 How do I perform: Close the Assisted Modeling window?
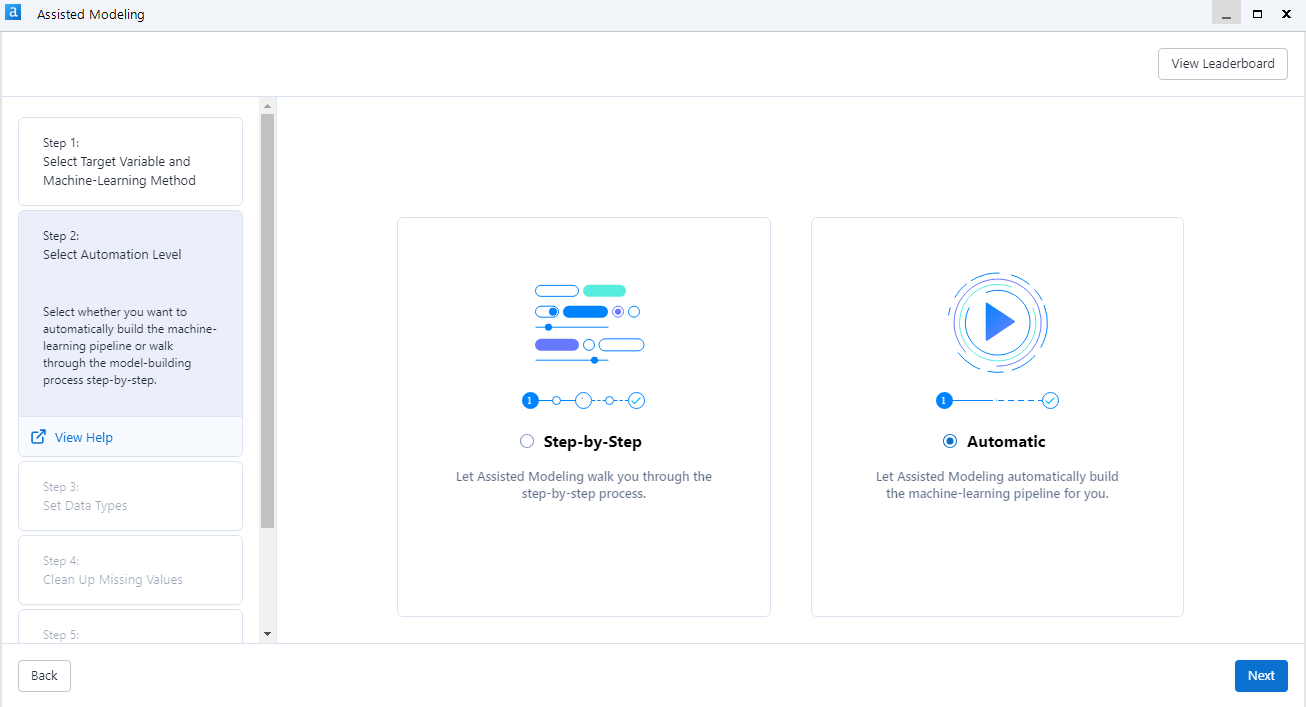click(1287, 13)
